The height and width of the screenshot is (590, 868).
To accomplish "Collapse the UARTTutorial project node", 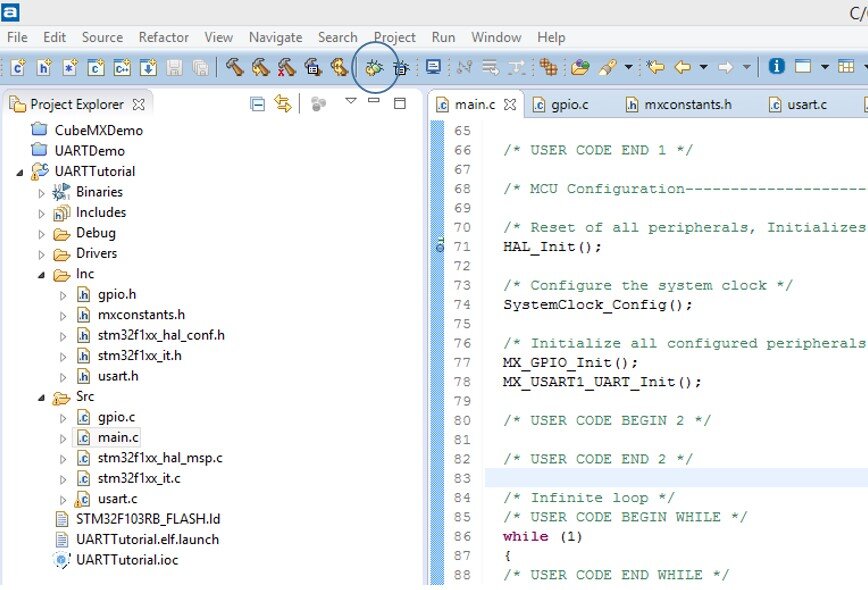I will pyautogui.click(x=20, y=173).
